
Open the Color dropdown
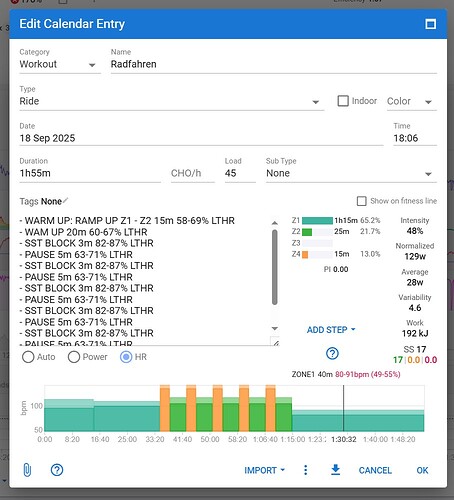pos(412,101)
